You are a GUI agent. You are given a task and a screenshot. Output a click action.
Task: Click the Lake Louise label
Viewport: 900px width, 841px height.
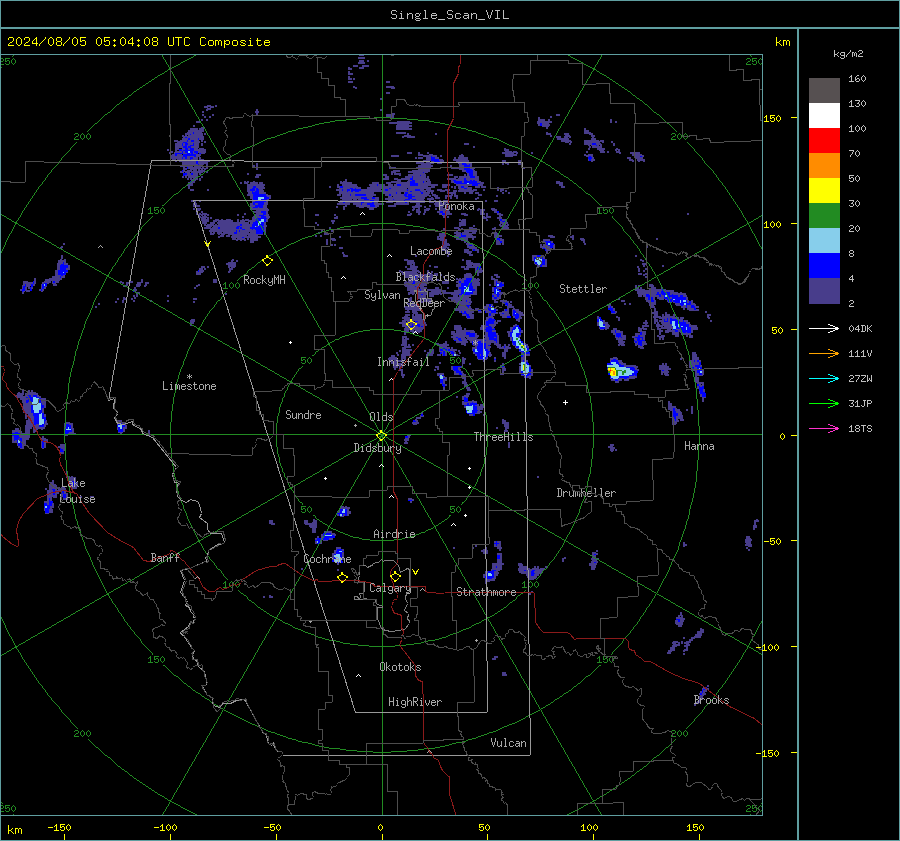coord(77,491)
